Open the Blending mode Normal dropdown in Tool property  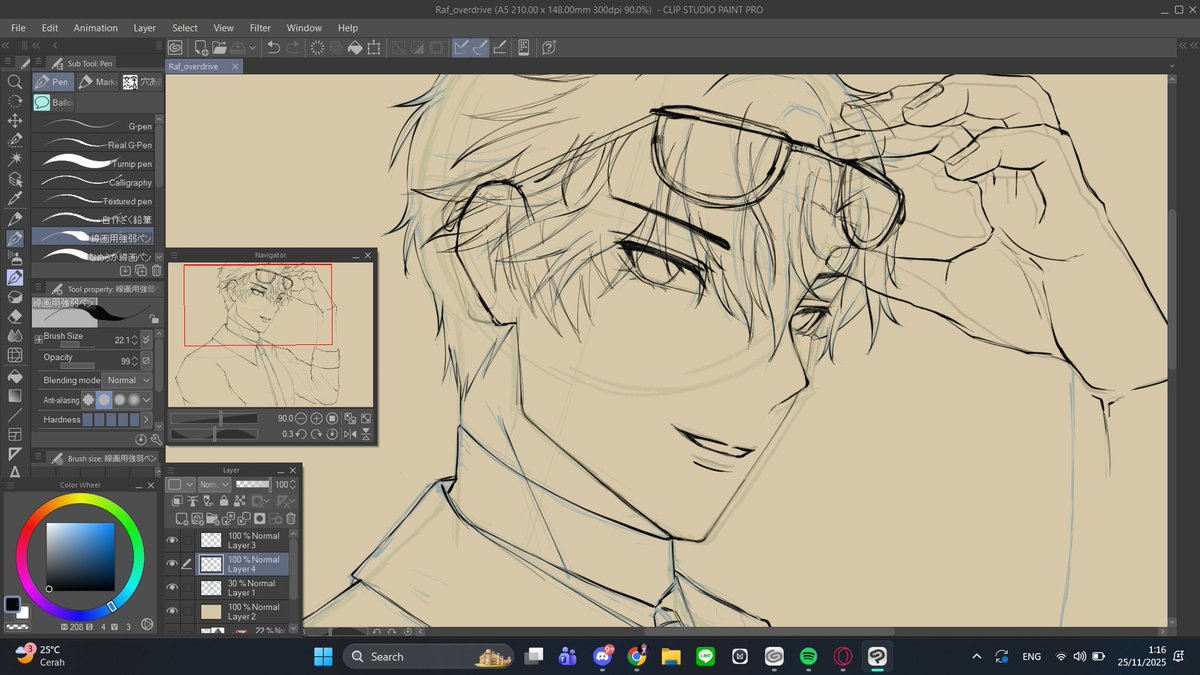pos(128,380)
